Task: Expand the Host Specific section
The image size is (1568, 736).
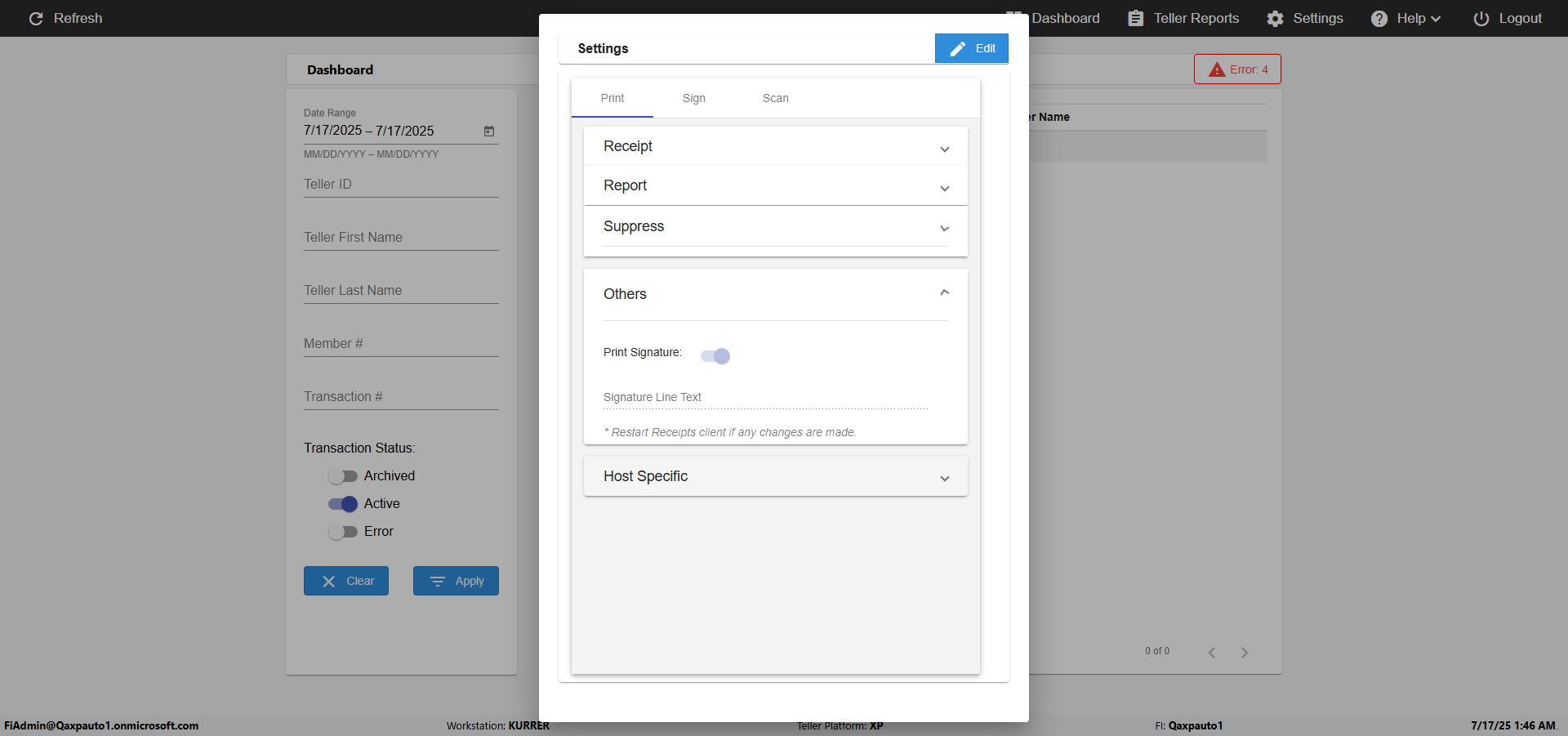Action: click(776, 476)
